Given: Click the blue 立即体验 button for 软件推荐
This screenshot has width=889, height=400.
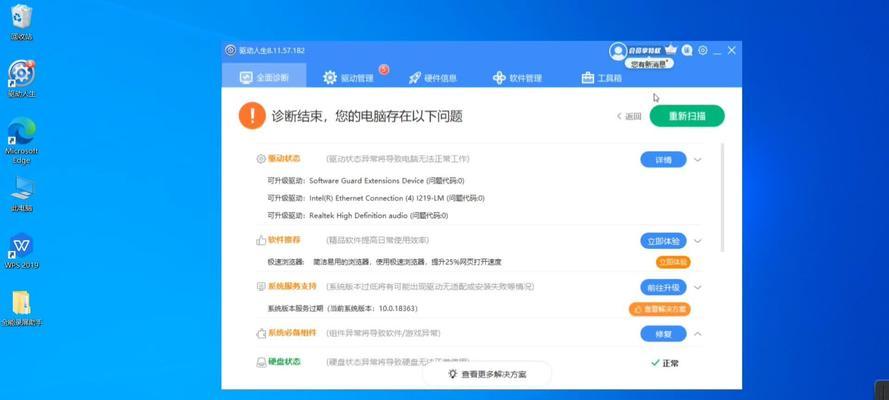Looking at the screenshot, I should click(663, 241).
